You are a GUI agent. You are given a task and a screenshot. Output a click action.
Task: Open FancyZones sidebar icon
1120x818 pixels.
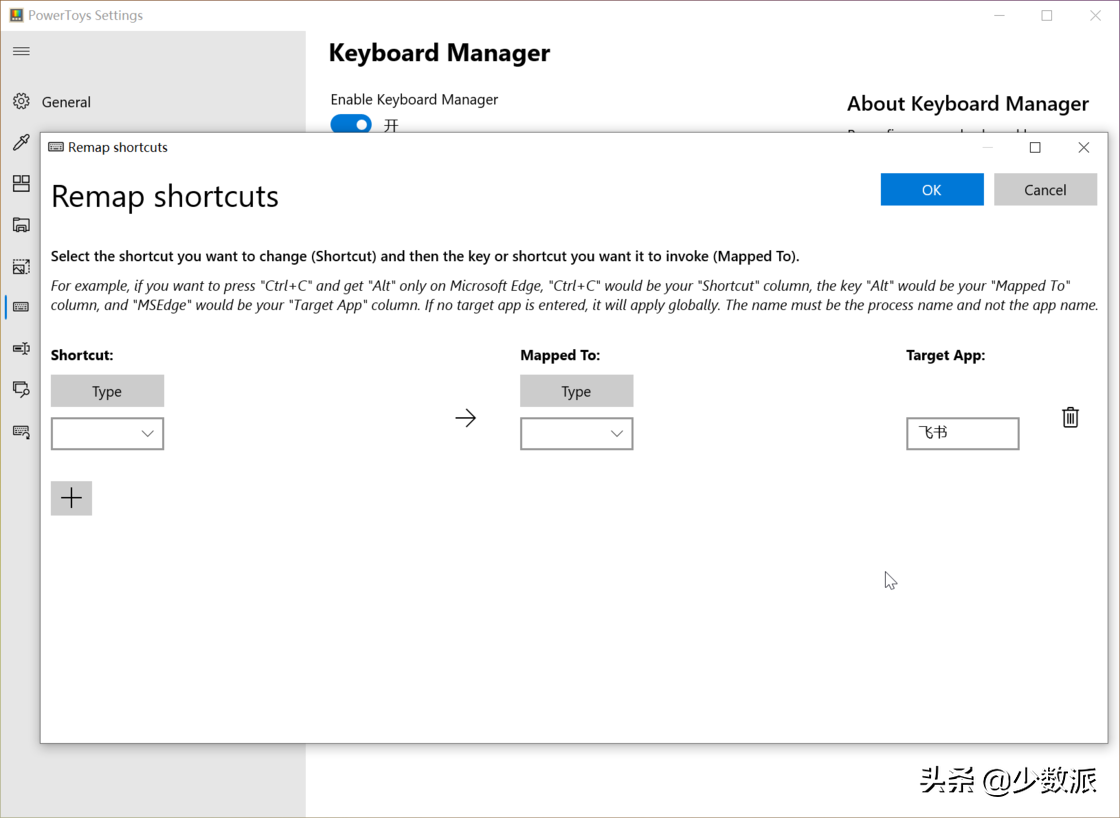point(21,184)
